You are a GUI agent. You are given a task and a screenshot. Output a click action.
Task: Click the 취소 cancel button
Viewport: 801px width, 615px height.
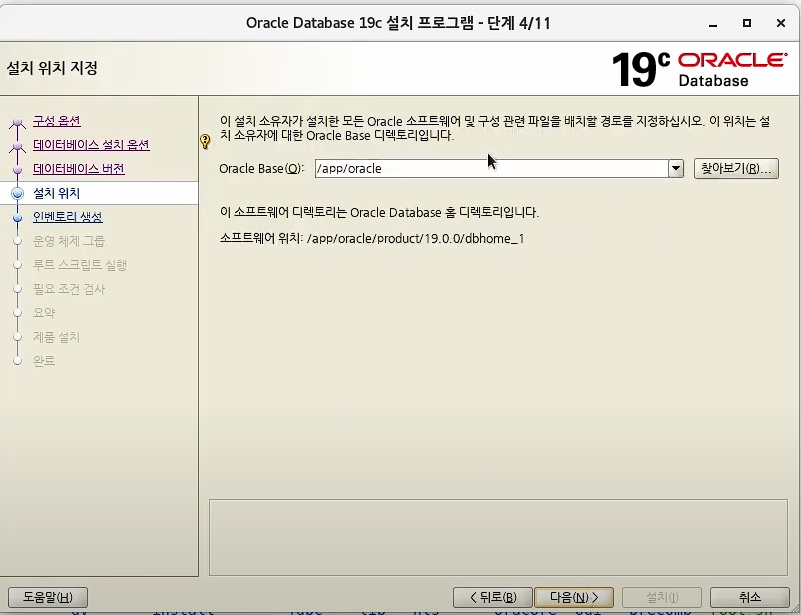click(750, 597)
